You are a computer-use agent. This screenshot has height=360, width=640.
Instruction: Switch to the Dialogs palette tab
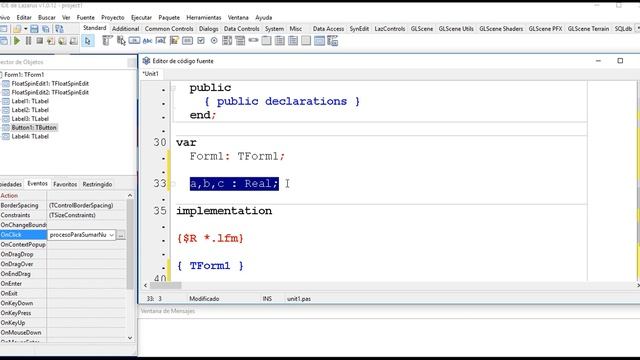(209, 29)
